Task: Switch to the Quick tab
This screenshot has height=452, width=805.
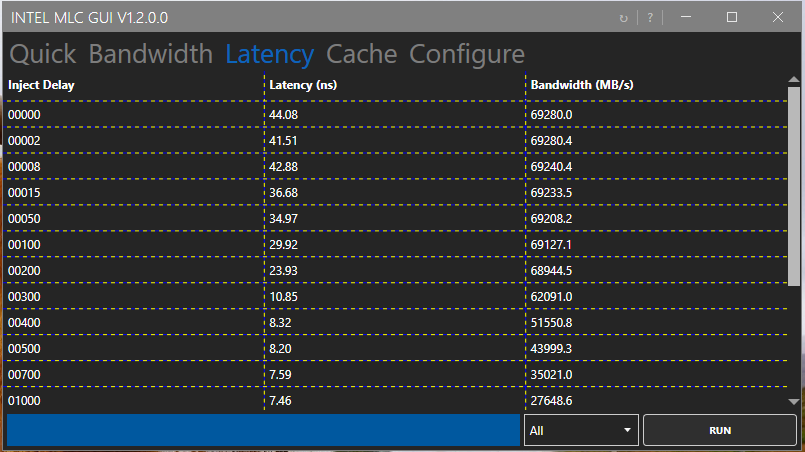Action: [x=43, y=54]
